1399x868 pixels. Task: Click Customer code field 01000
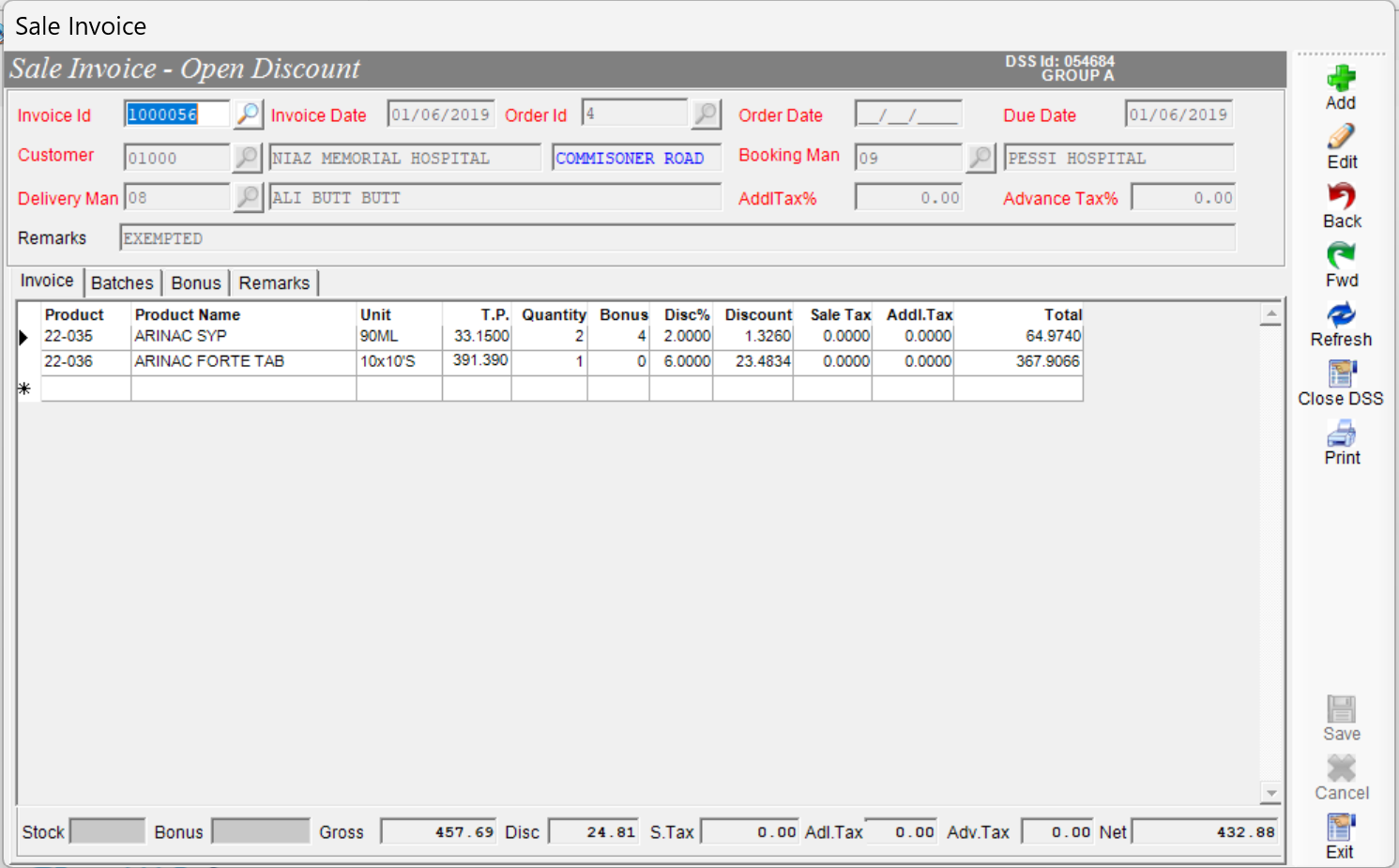click(176, 158)
